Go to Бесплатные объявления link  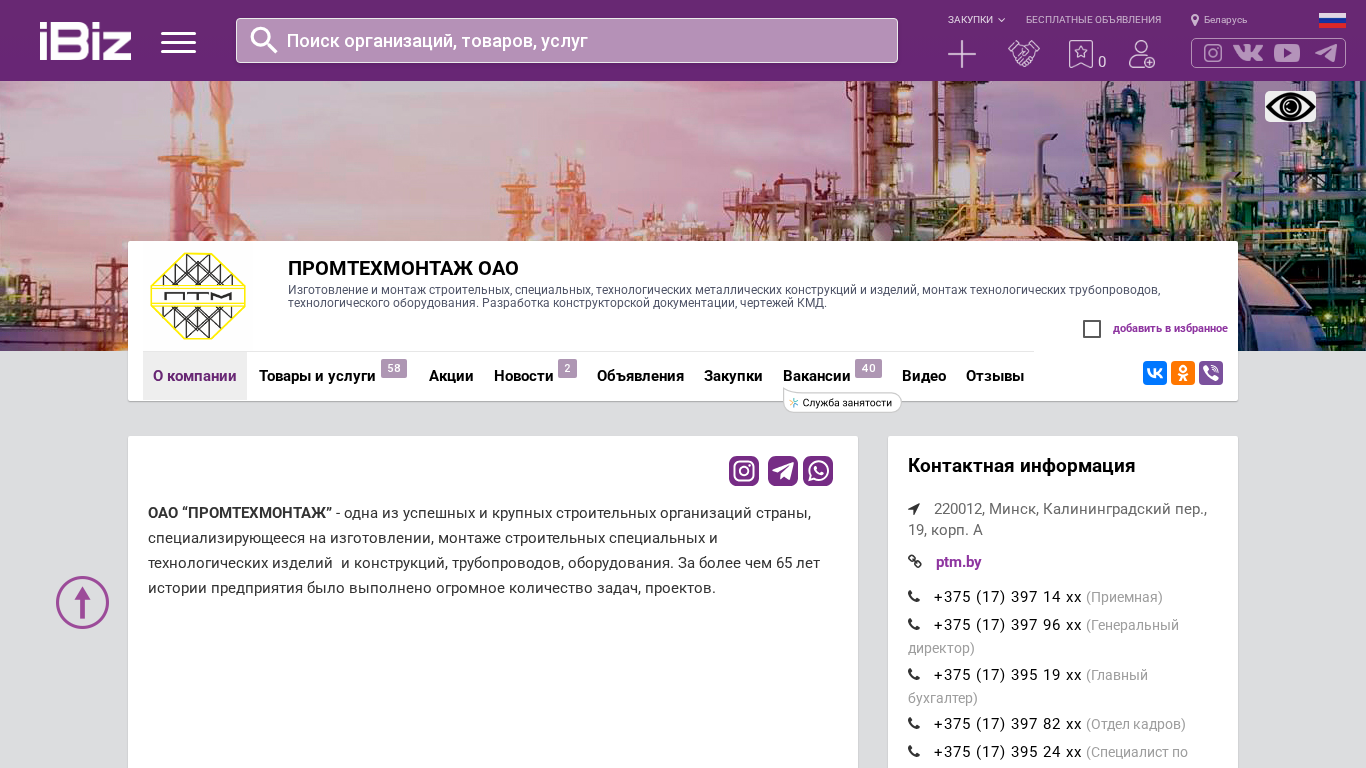[1093, 20]
